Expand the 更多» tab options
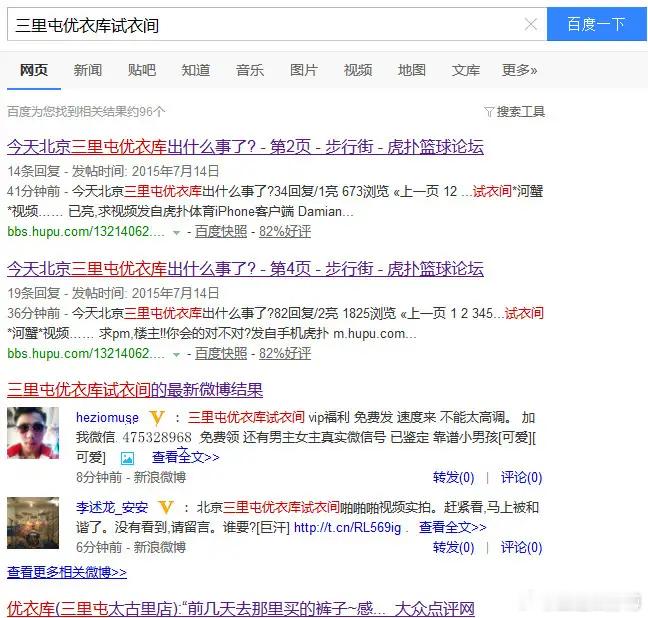 [x=519, y=70]
